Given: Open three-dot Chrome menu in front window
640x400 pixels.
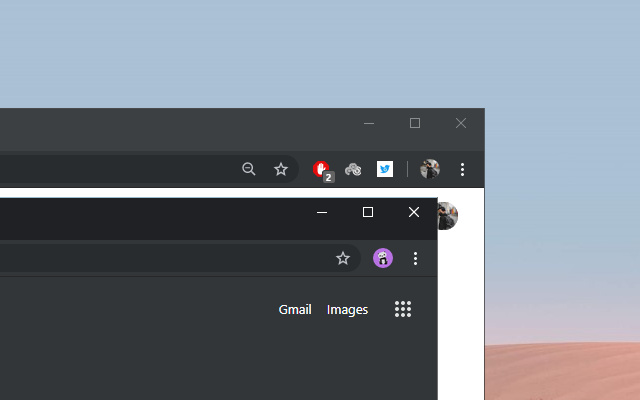Looking at the screenshot, I should click(416, 258).
